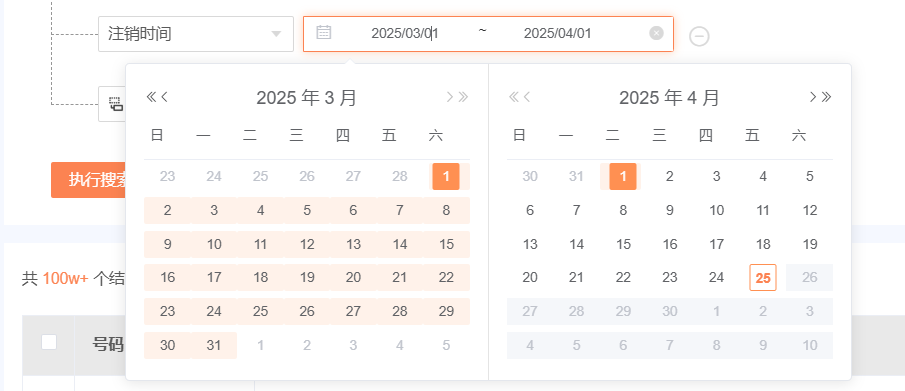
Task: Select March 18 in the calendar
Action: pyautogui.click(x=260, y=278)
